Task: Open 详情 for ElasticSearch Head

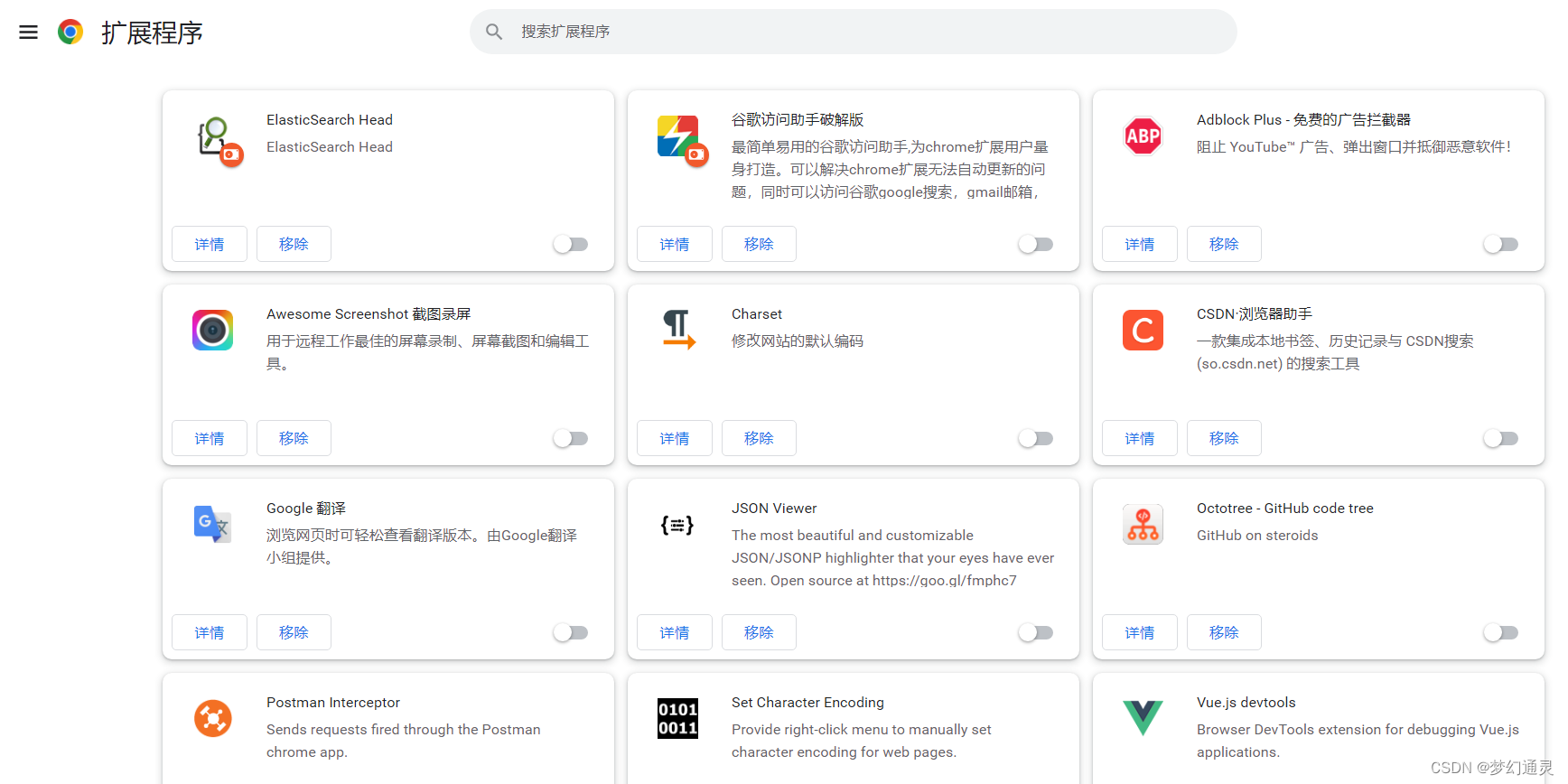Action: click(210, 244)
